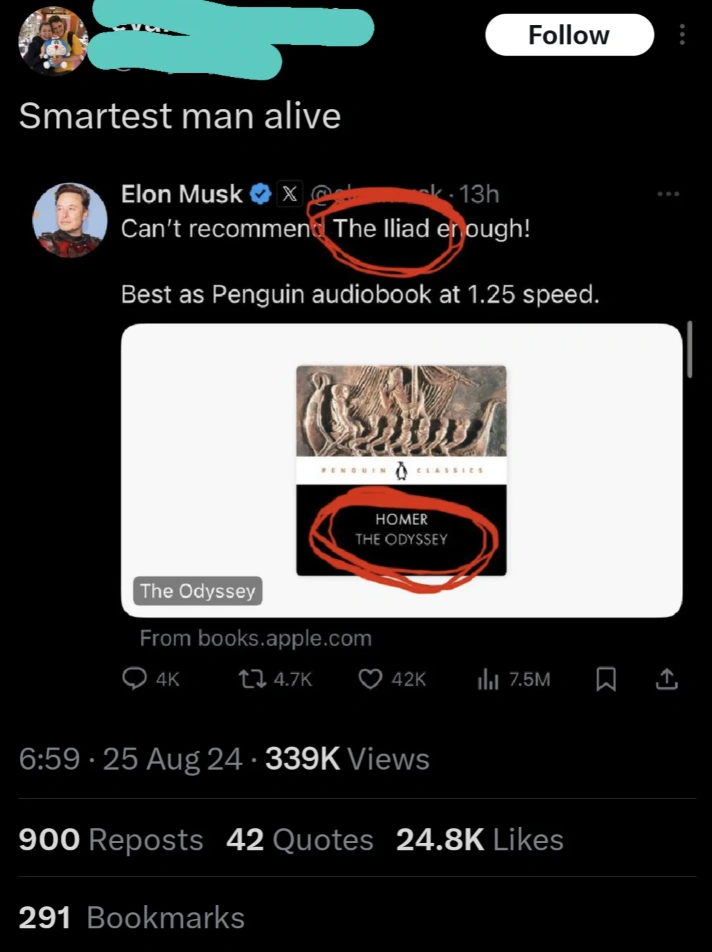
Task: Repost using the retweet arrows icon
Action: tap(251, 680)
